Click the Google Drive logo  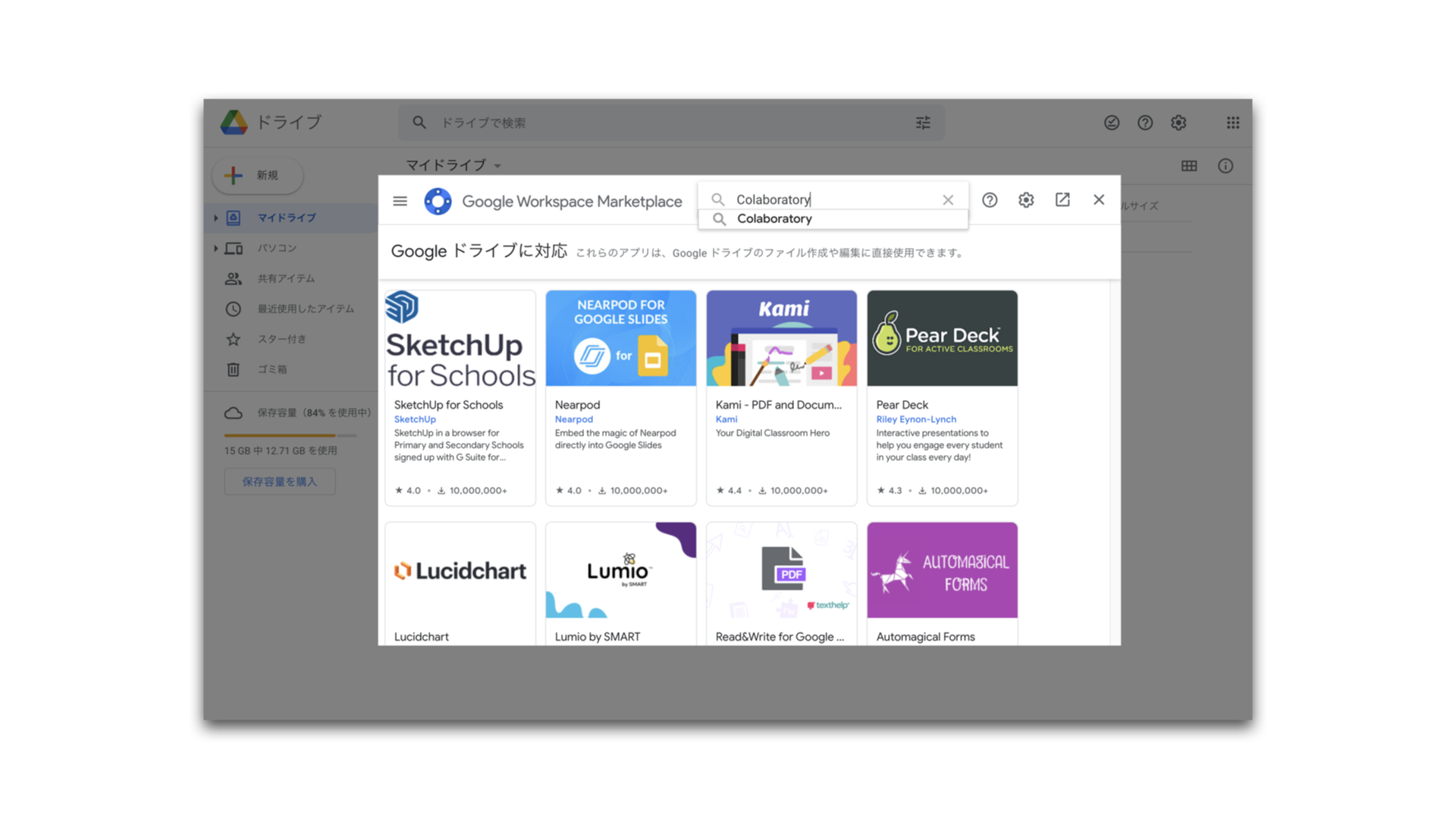tap(234, 122)
